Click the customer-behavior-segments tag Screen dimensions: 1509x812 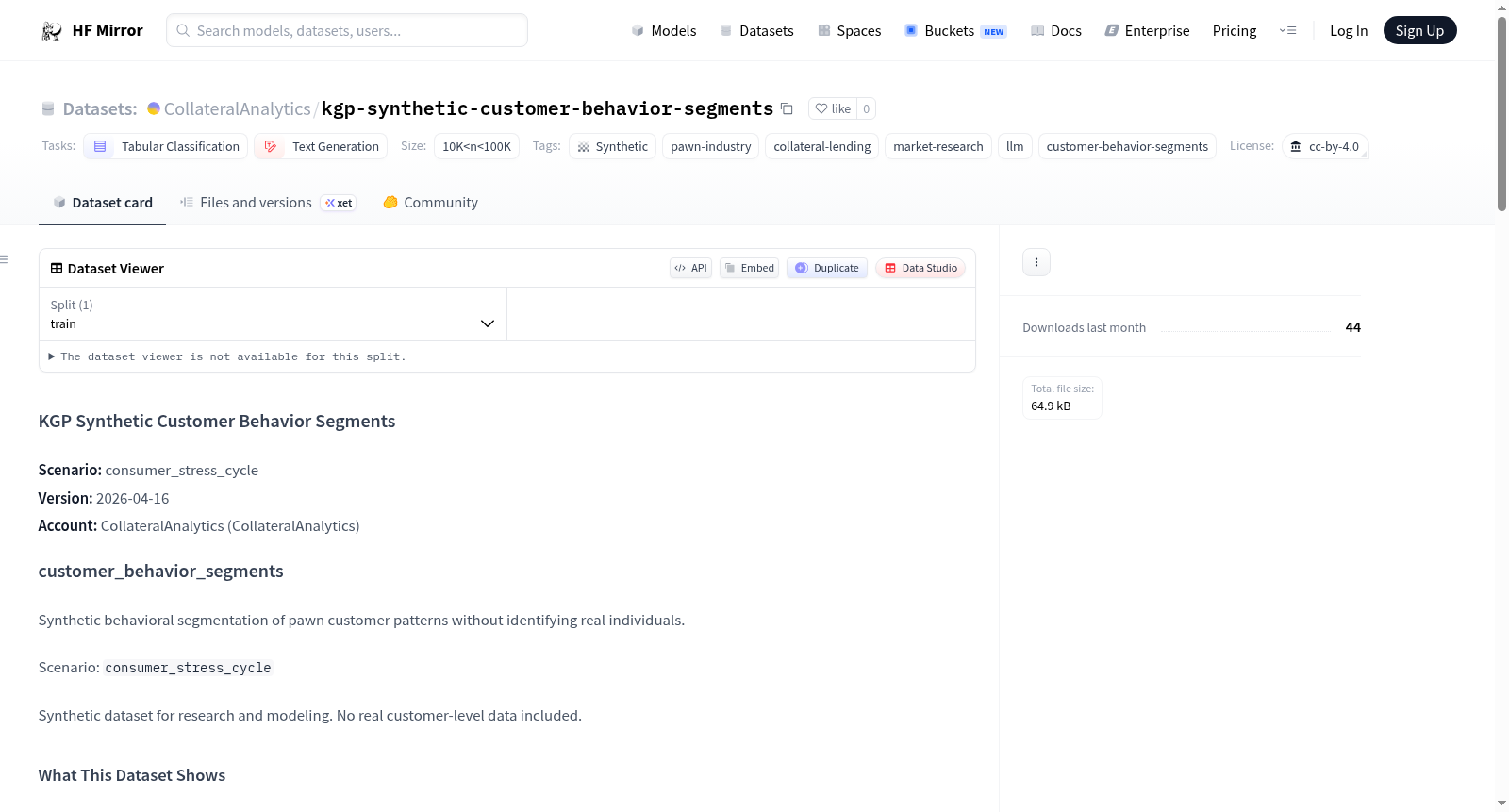coord(1127,146)
